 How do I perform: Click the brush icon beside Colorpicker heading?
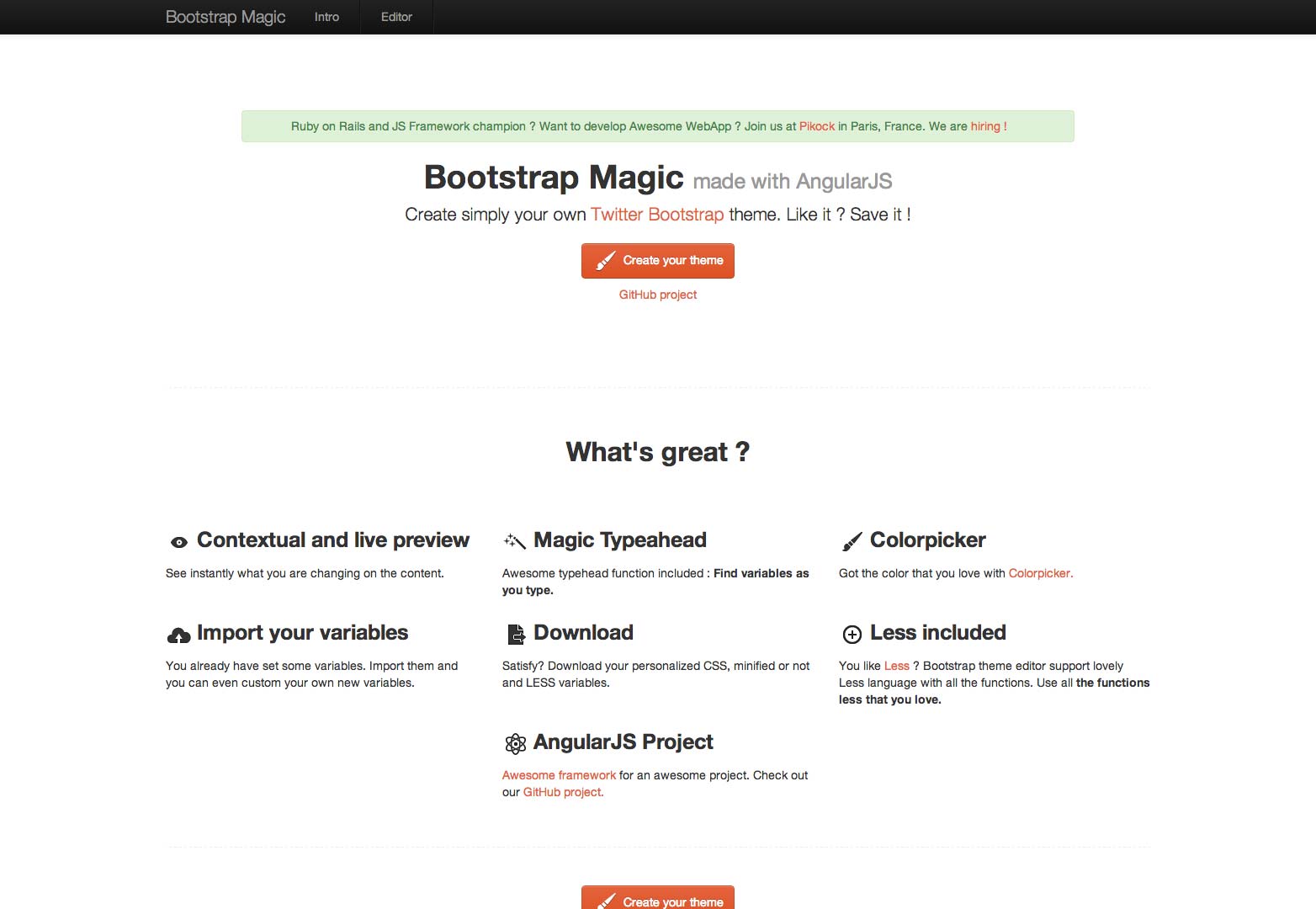(852, 541)
